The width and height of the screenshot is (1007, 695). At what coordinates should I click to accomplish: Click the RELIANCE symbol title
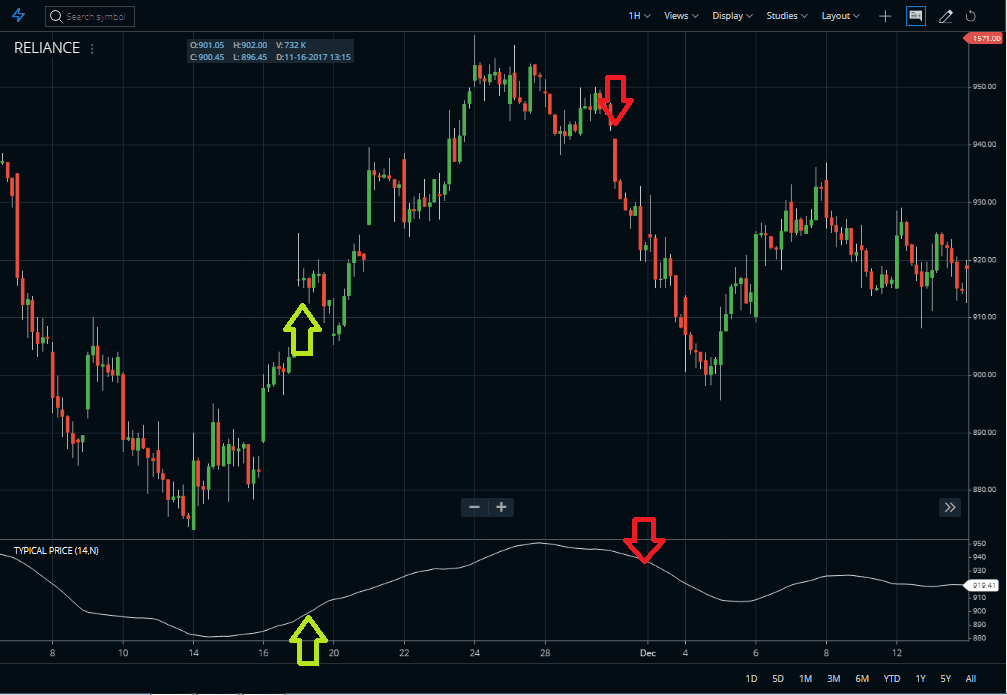47,48
